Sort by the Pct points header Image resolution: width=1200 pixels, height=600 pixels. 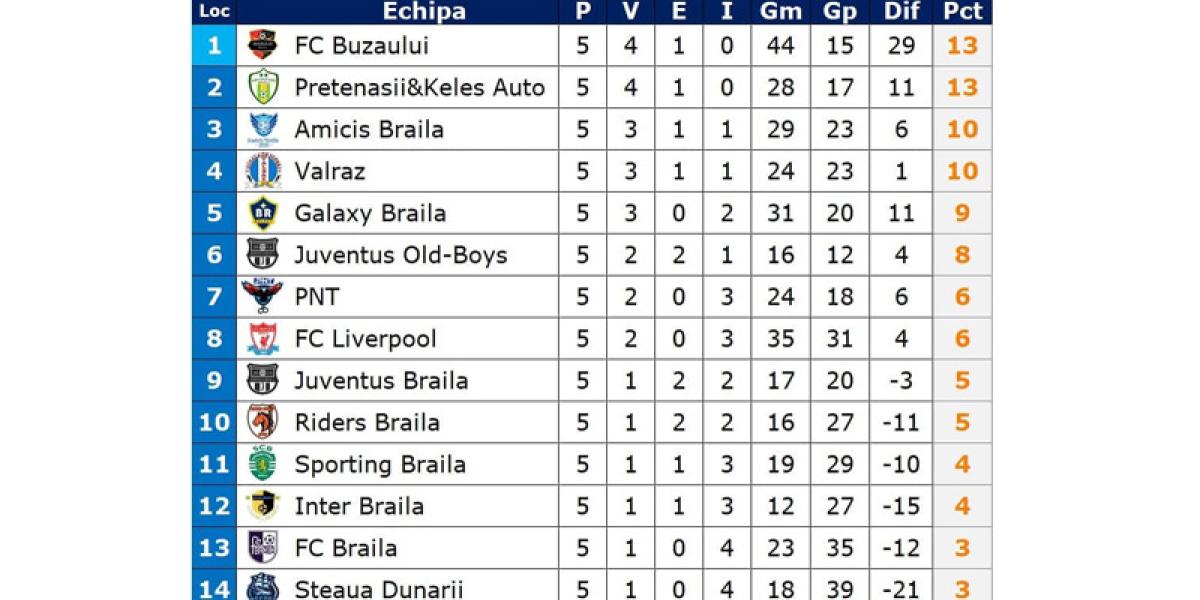point(962,12)
